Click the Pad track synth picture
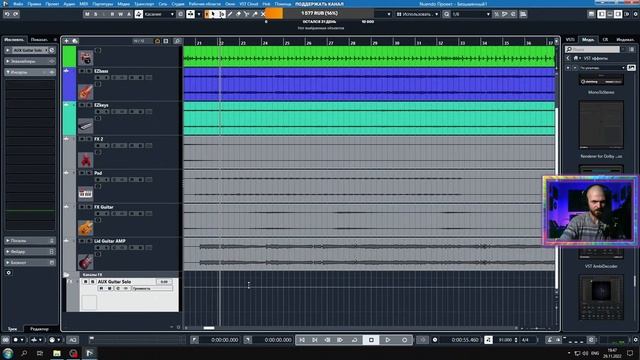Image resolution: width=640 pixels, height=360 pixels. point(85,193)
